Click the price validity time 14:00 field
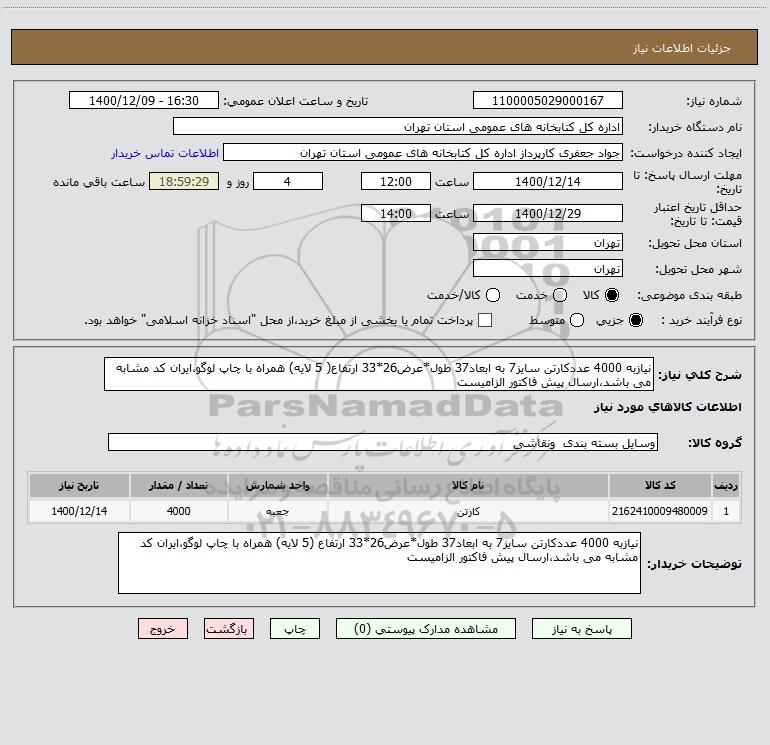The width and height of the screenshot is (770, 745). [x=396, y=213]
